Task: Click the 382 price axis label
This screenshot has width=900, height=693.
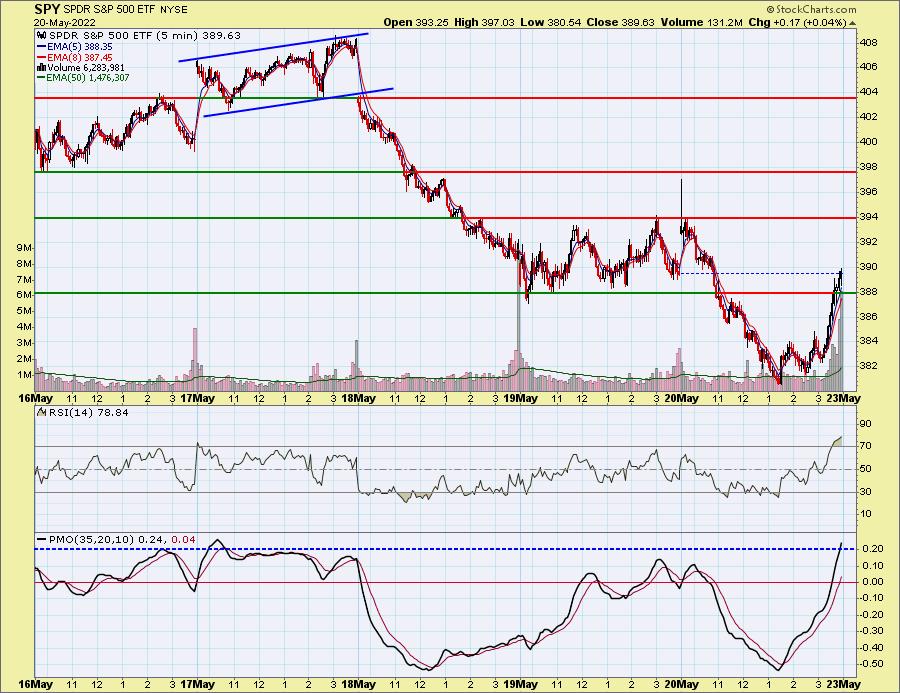Action: [868, 366]
